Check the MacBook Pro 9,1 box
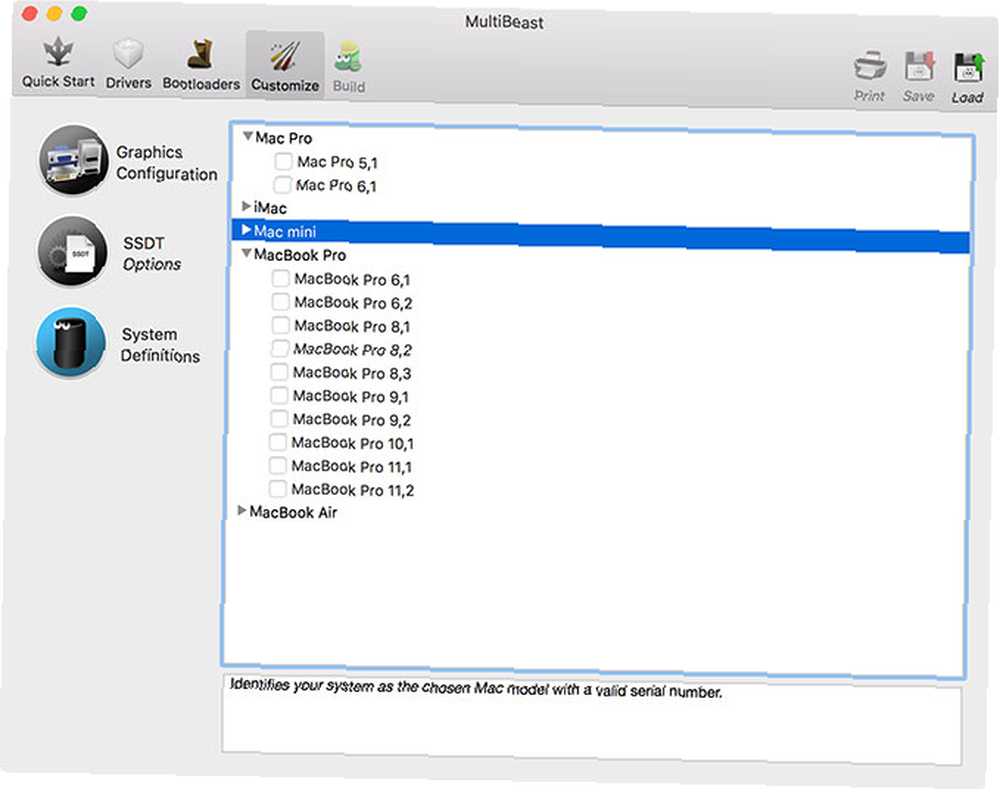Viewport: 1000px width, 792px height. pos(279,395)
